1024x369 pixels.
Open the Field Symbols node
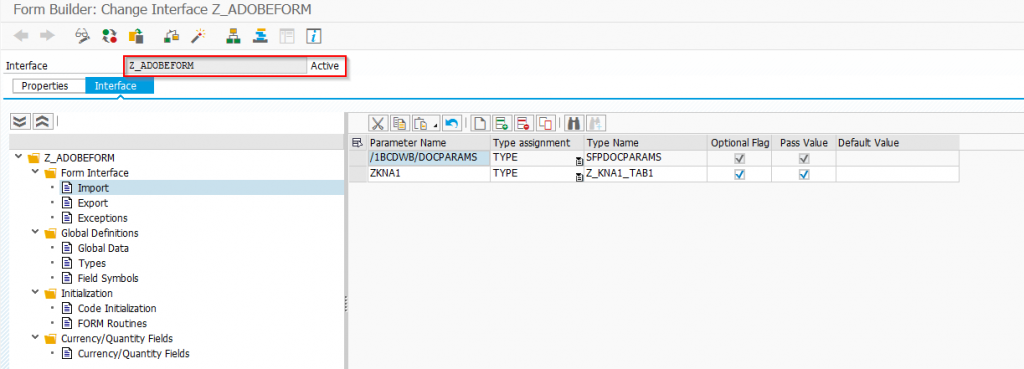point(108,278)
